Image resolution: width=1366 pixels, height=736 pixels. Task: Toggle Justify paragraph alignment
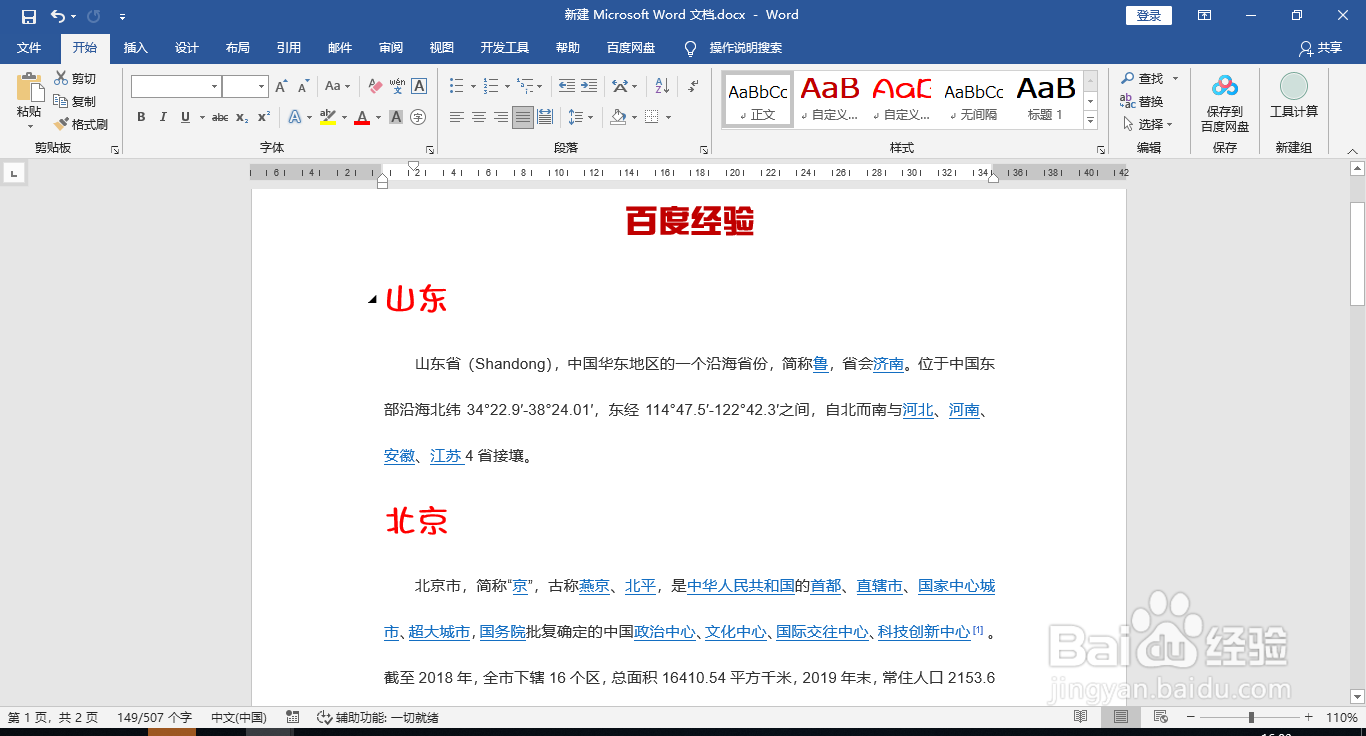click(x=523, y=118)
